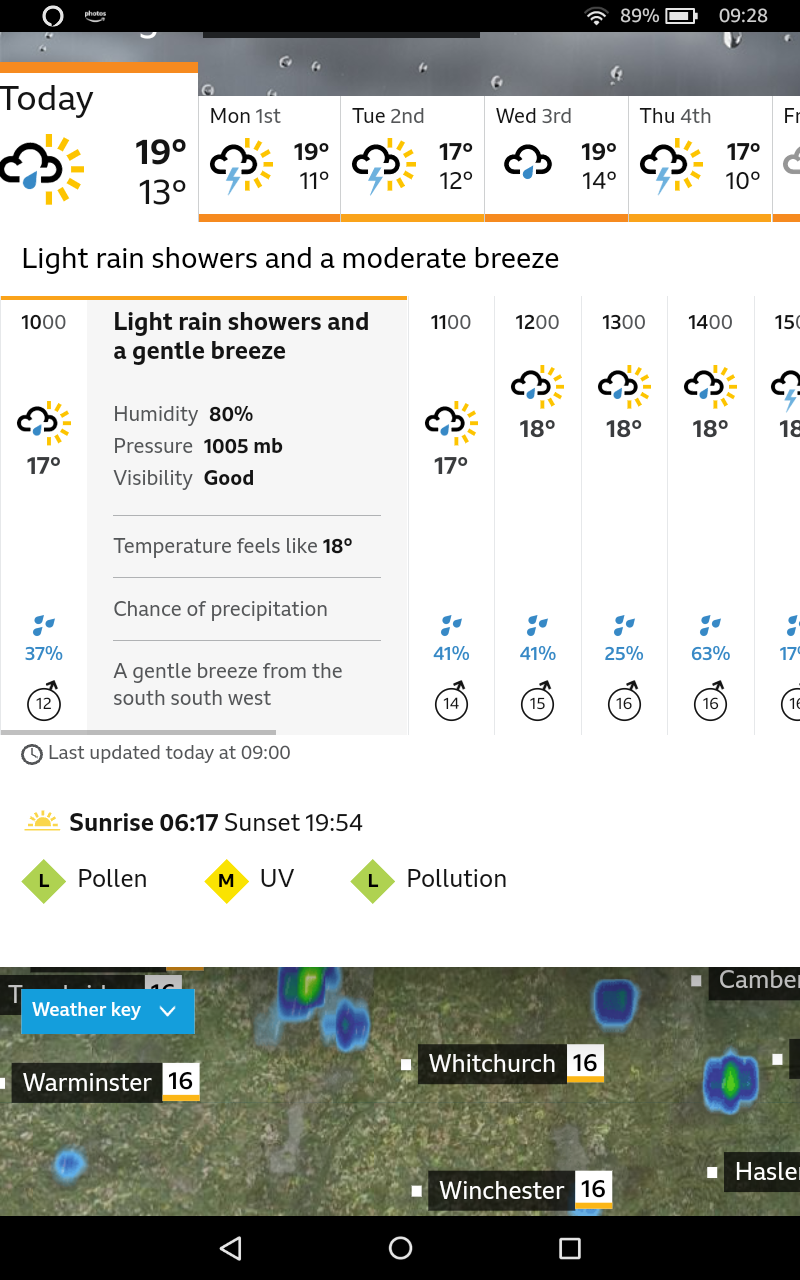The image size is (800, 1280).
Task: Expand the Weather key dropdown
Action: pyautogui.click(x=108, y=1010)
